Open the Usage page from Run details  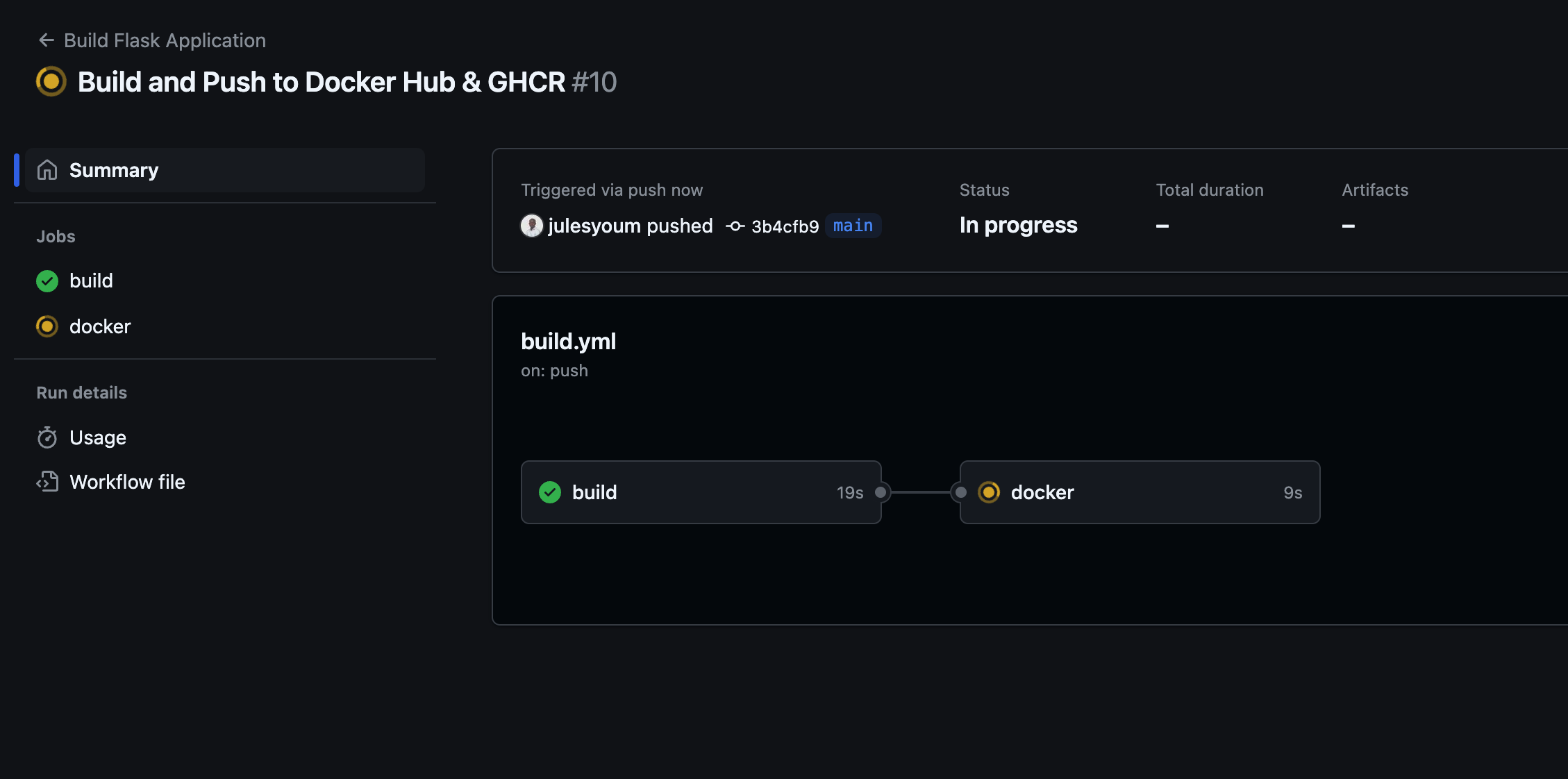[97, 437]
